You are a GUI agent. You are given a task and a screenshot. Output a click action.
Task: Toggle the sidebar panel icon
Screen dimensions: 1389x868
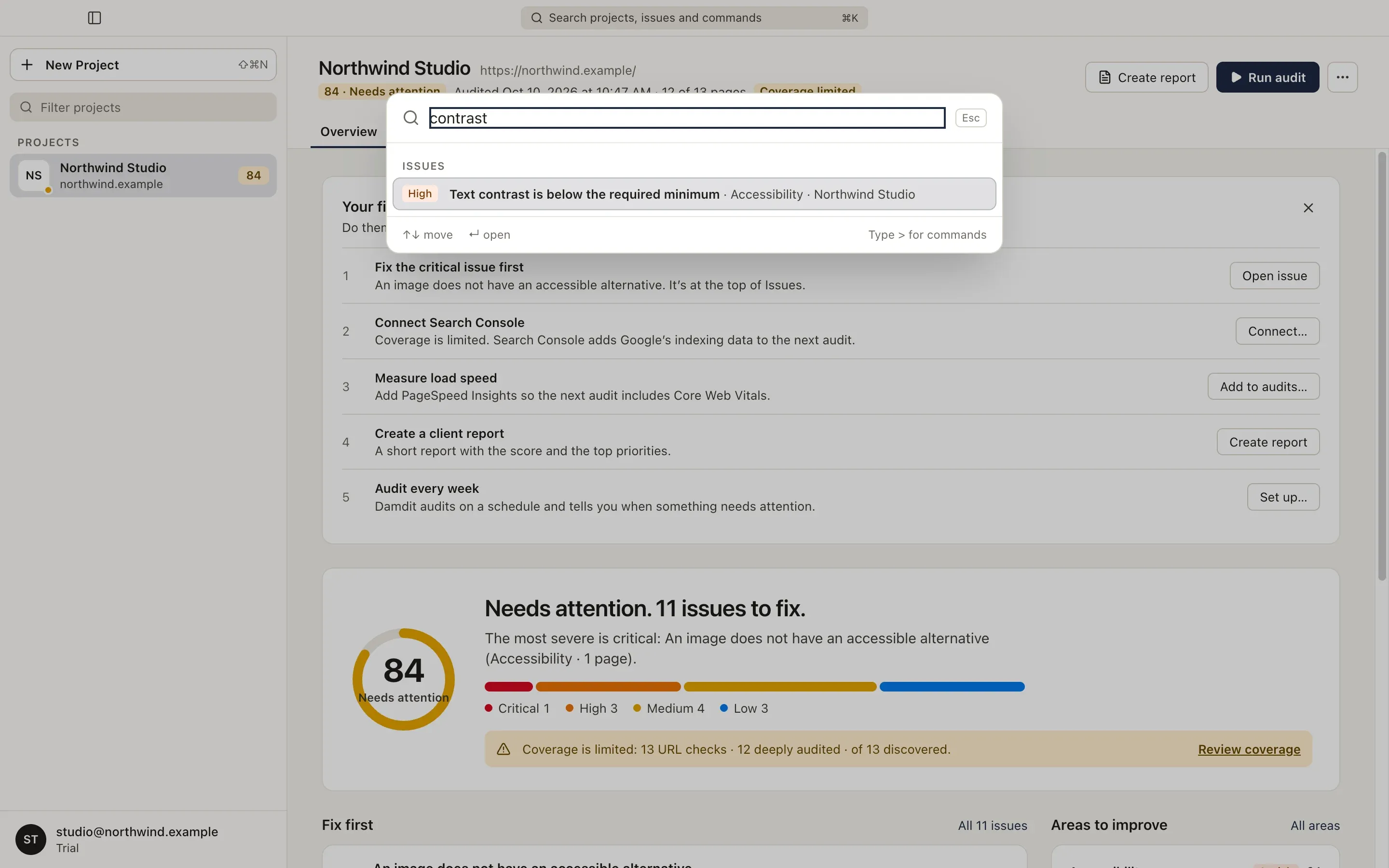click(x=95, y=18)
